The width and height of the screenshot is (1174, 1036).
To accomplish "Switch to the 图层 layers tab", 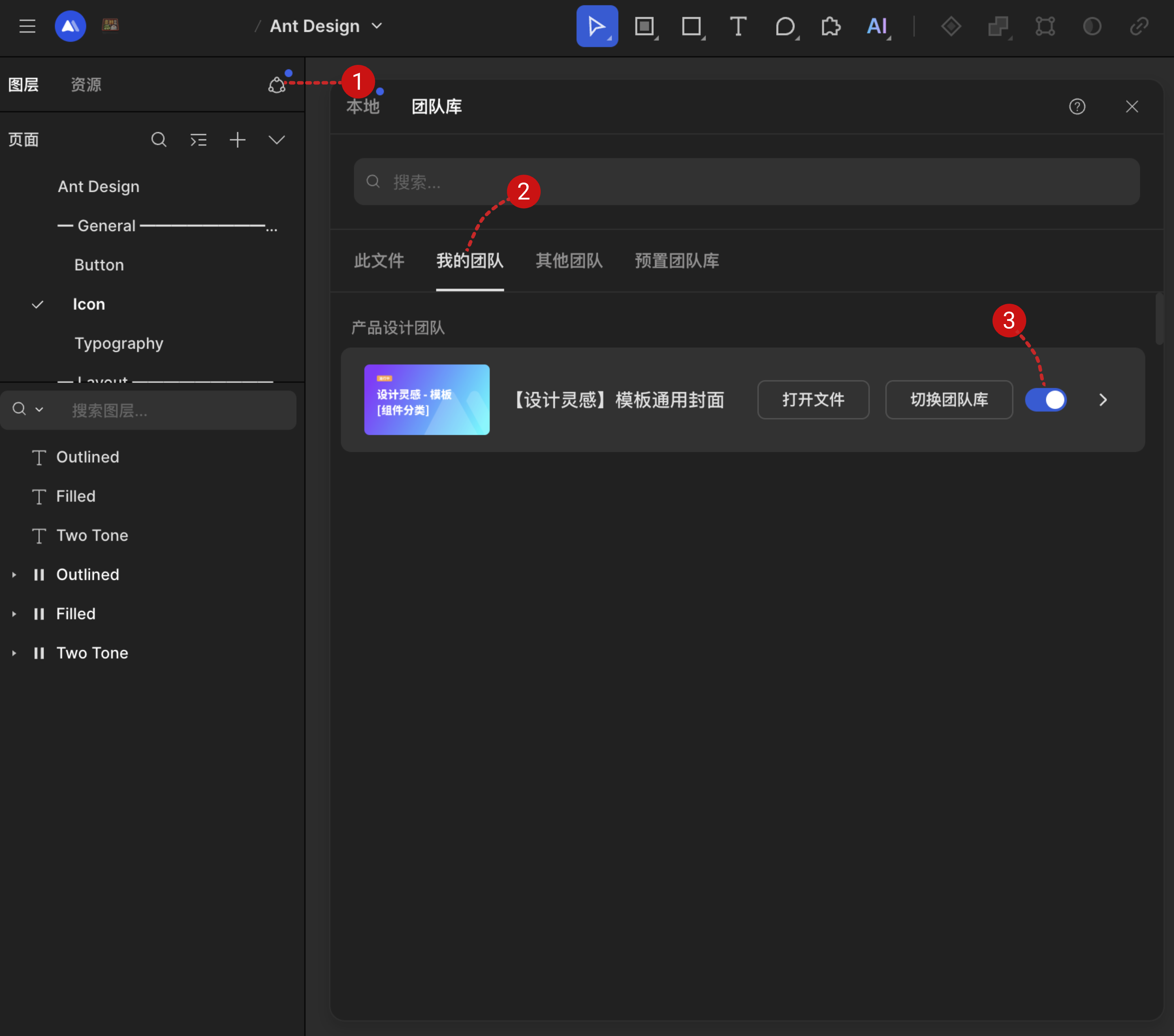I will click(24, 85).
